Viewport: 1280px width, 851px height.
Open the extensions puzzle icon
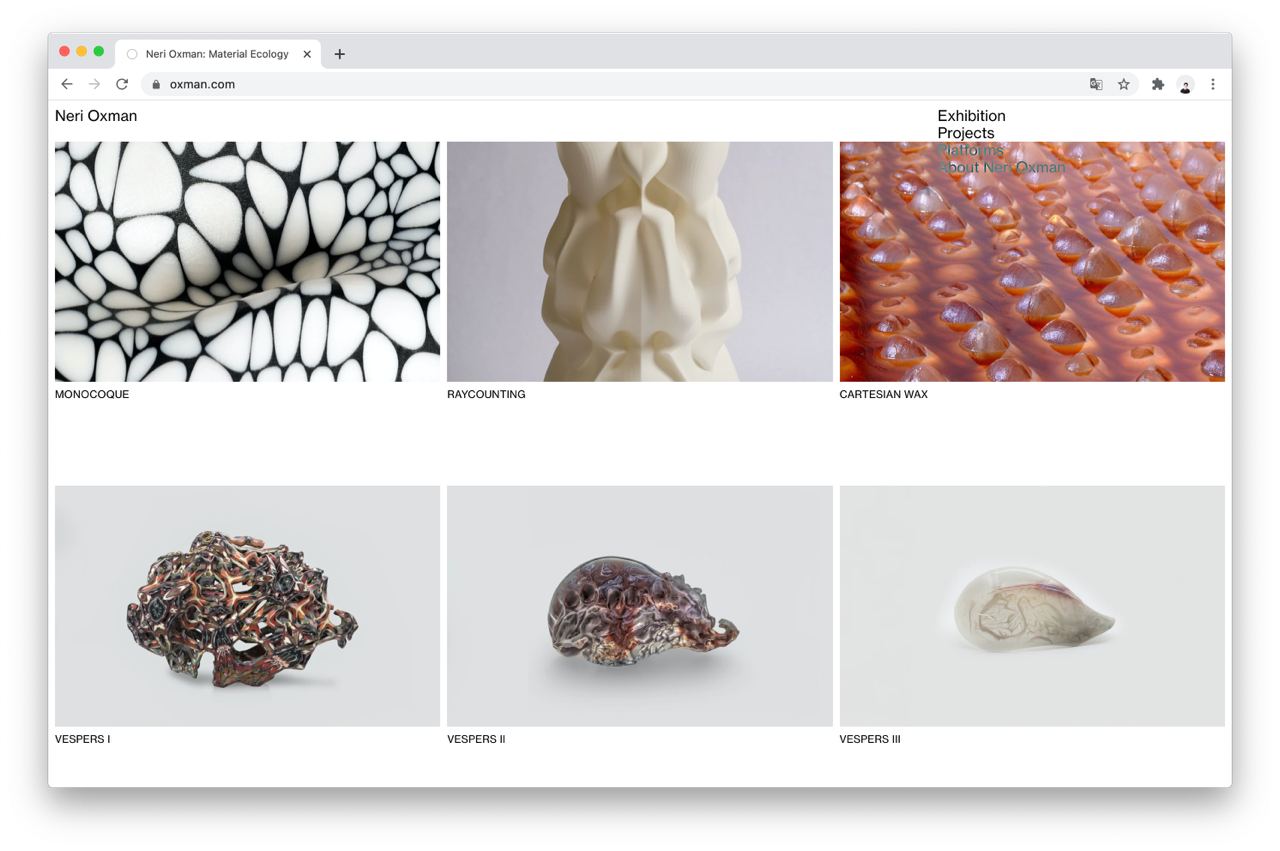(x=1158, y=84)
